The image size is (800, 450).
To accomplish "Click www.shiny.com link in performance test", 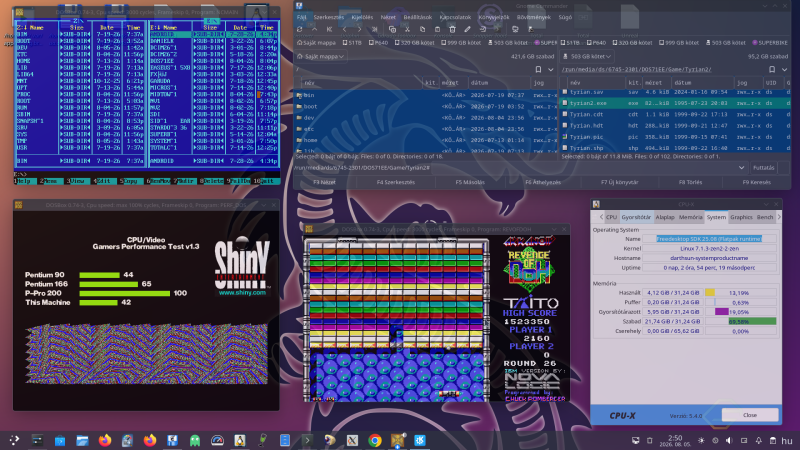I will 242,293.
